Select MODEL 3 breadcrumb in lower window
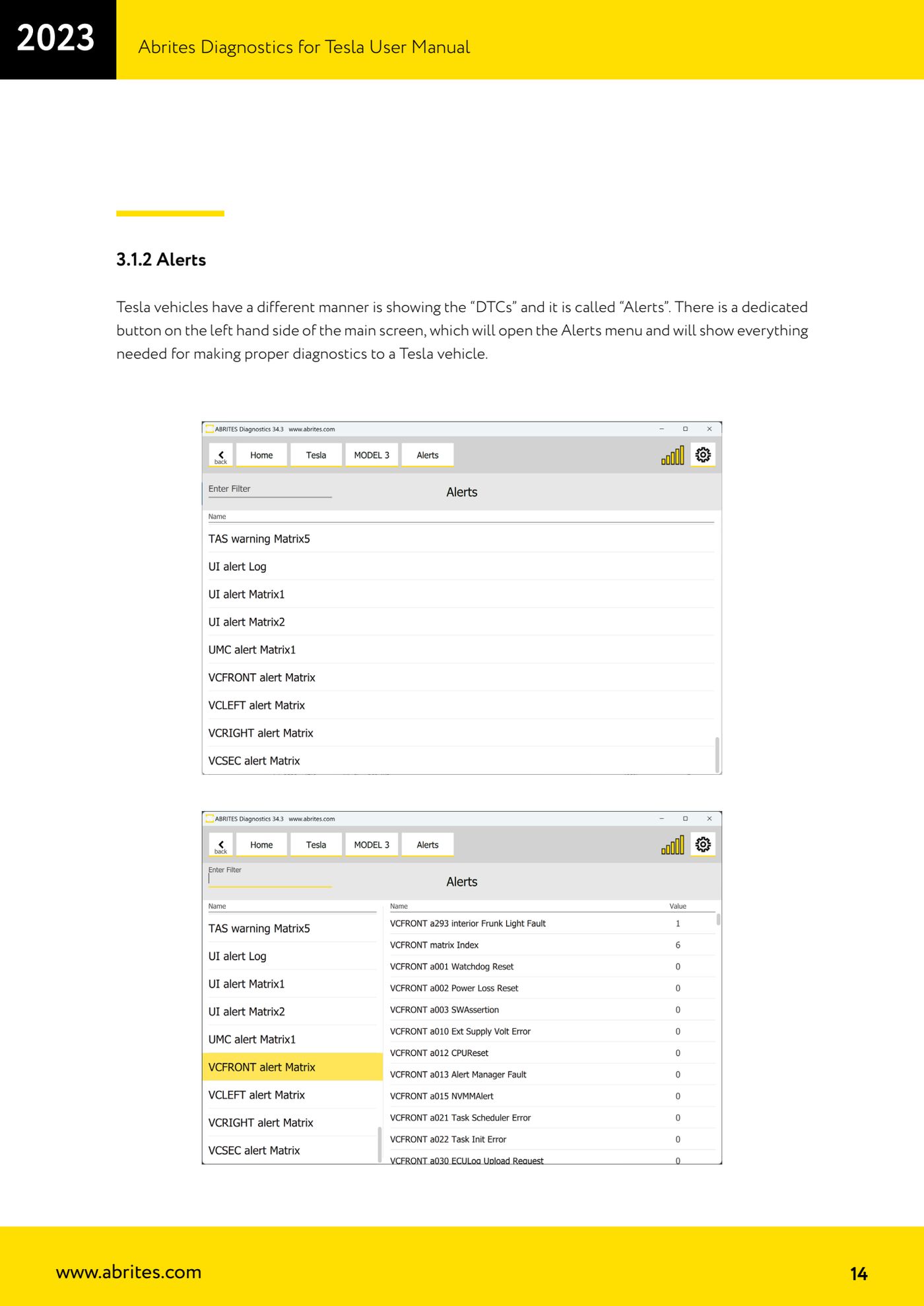924x1306 pixels. tap(372, 845)
